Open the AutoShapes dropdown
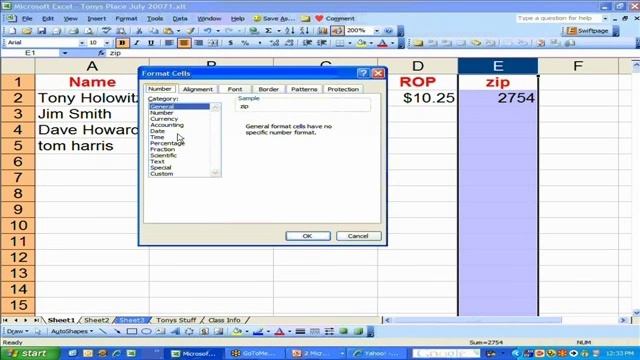640x360 pixels. coord(72,331)
